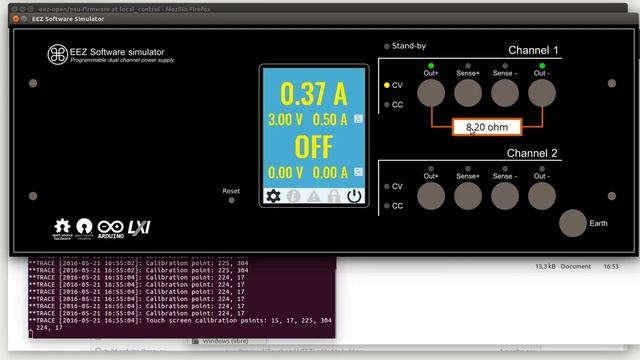Screen dimensions: 640x360
Task: Click Channel 2 Sense+ terminal
Action: click(468, 196)
